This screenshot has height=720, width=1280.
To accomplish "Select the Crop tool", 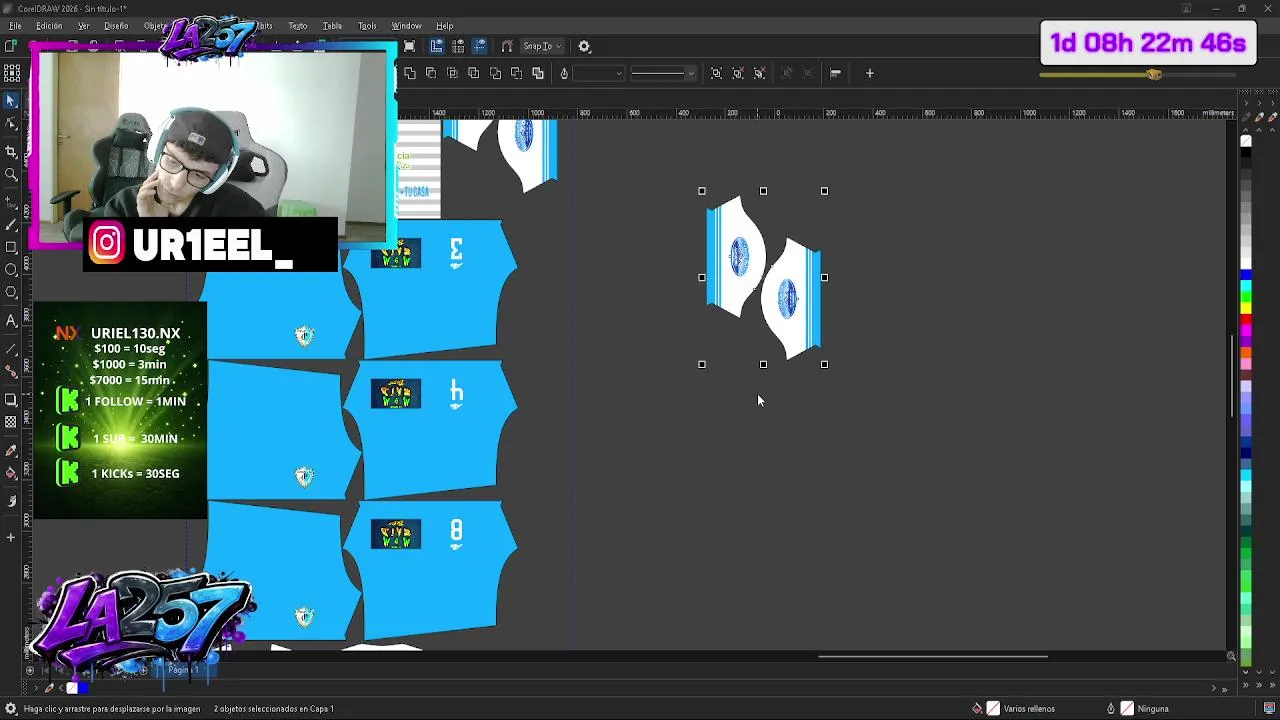I will (x=11, y=151).
